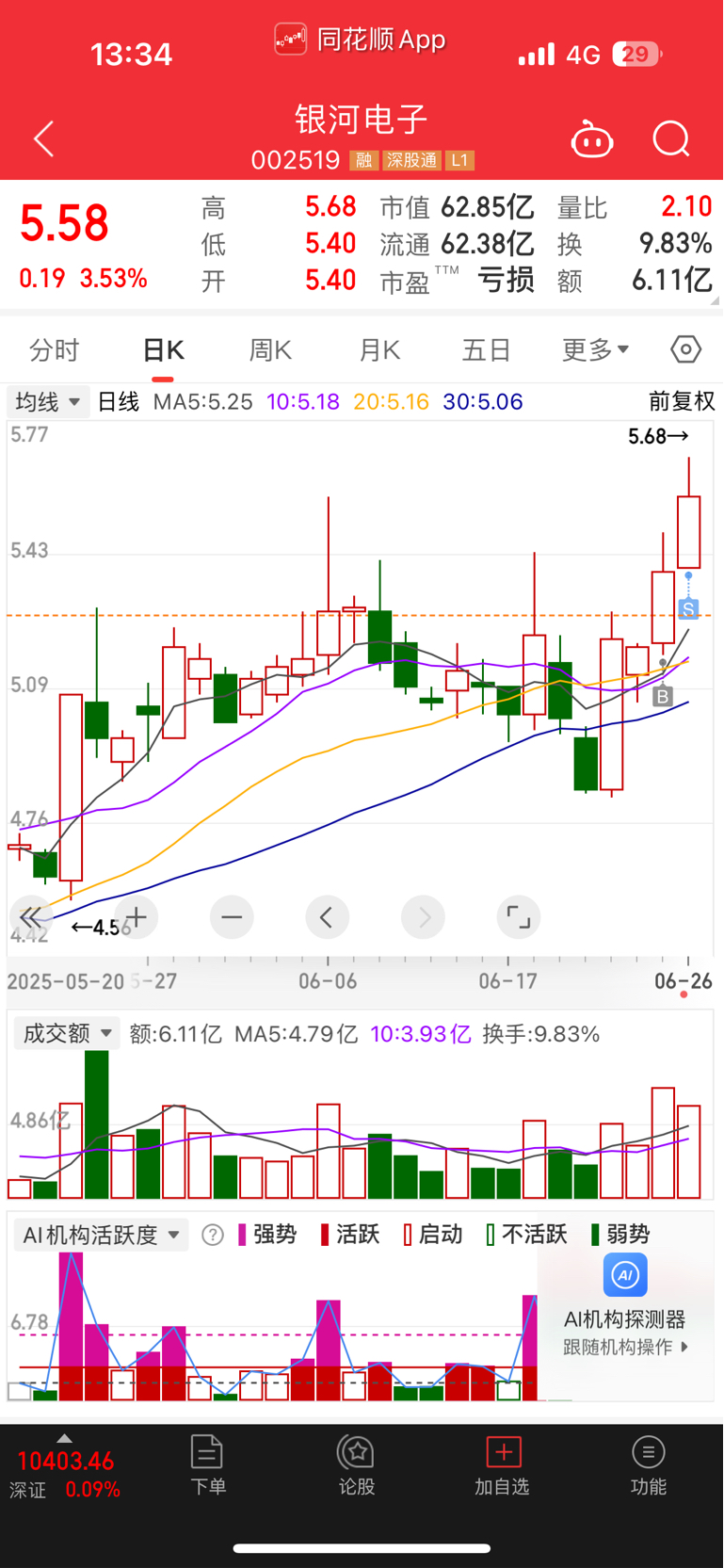
Task: Tap the 活跃 legend item
Action: (350, 1235)
